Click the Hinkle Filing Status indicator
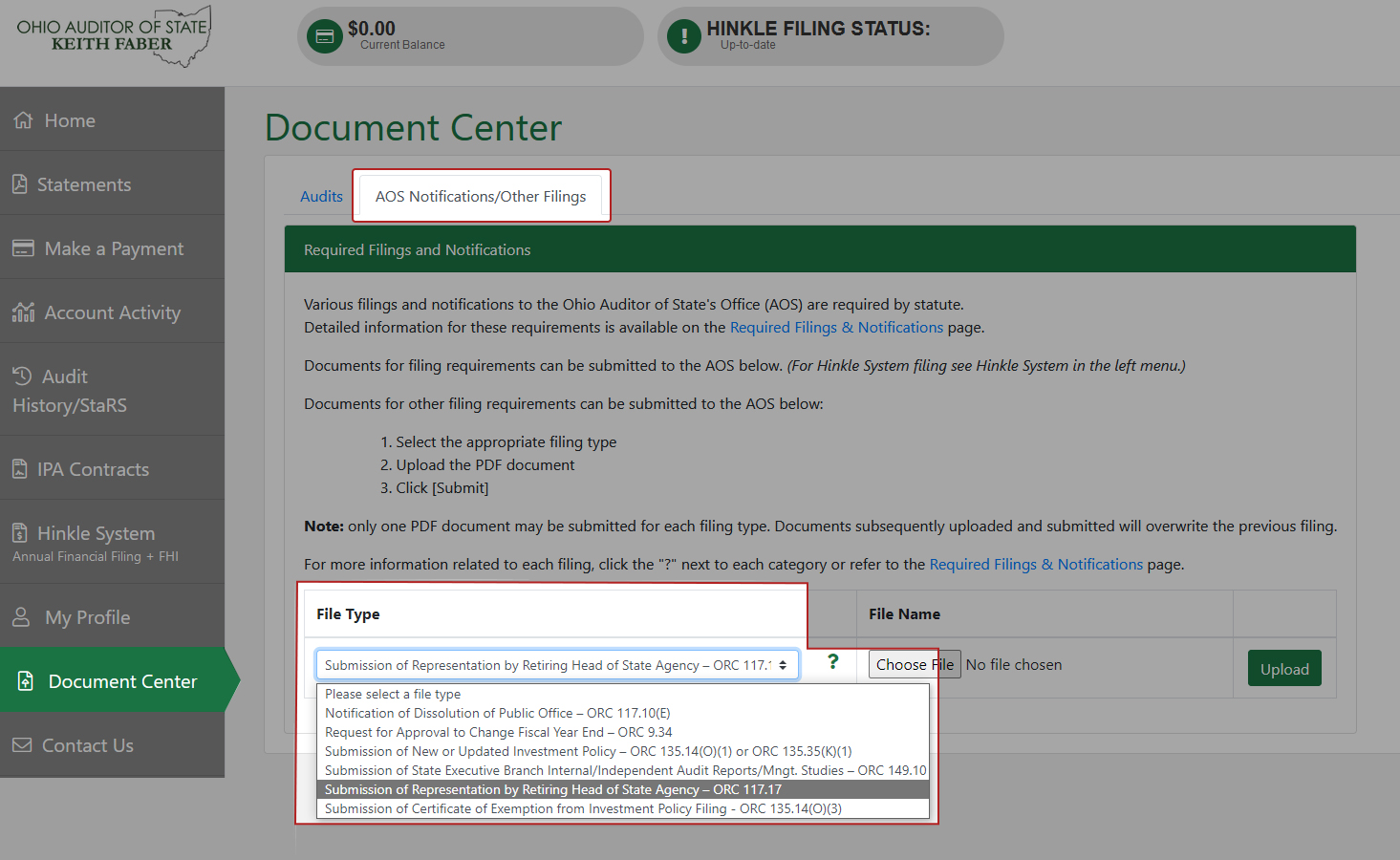The image size is (1400, 860). point(829,35)
